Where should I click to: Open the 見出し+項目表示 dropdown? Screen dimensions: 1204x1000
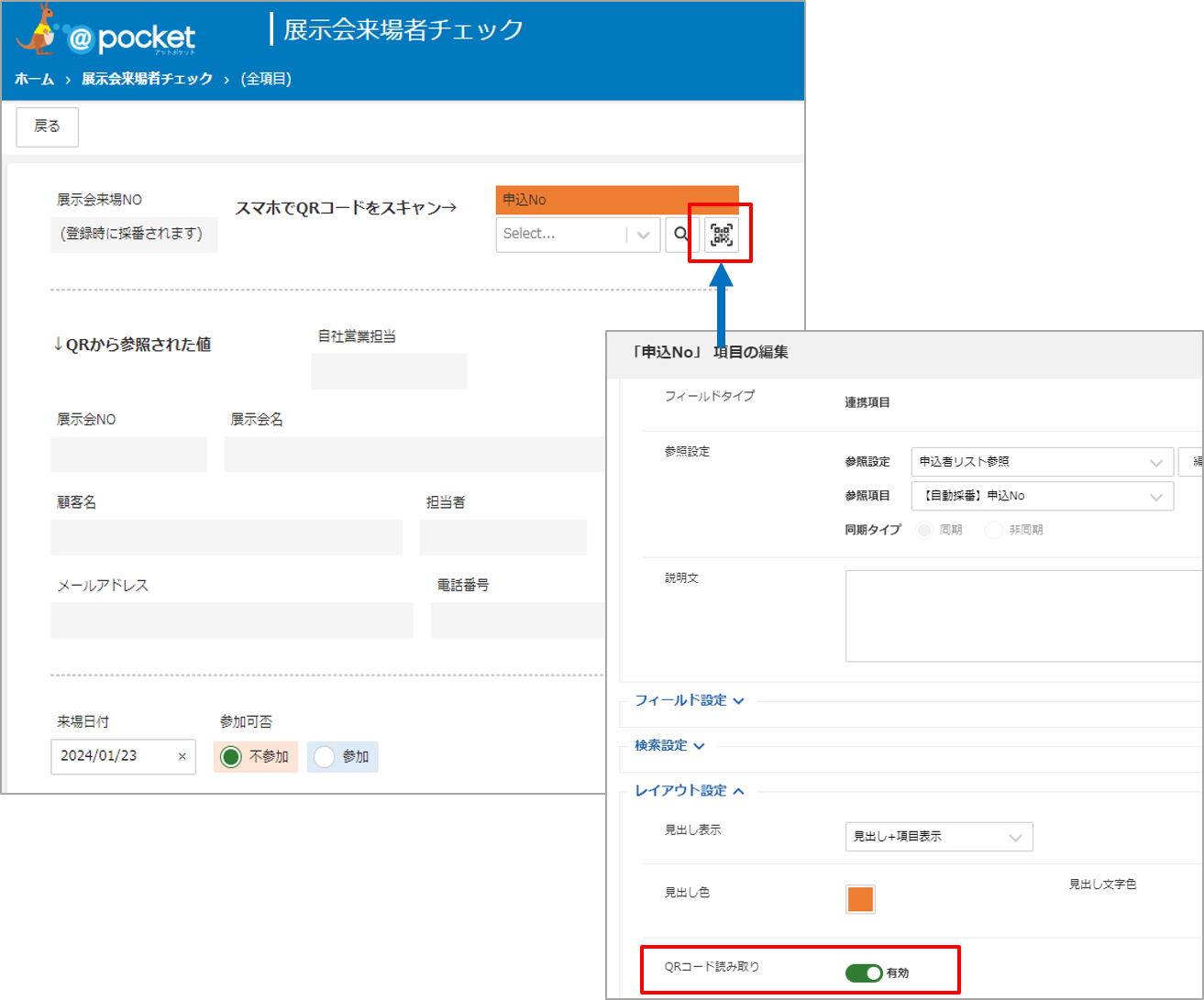939,836
